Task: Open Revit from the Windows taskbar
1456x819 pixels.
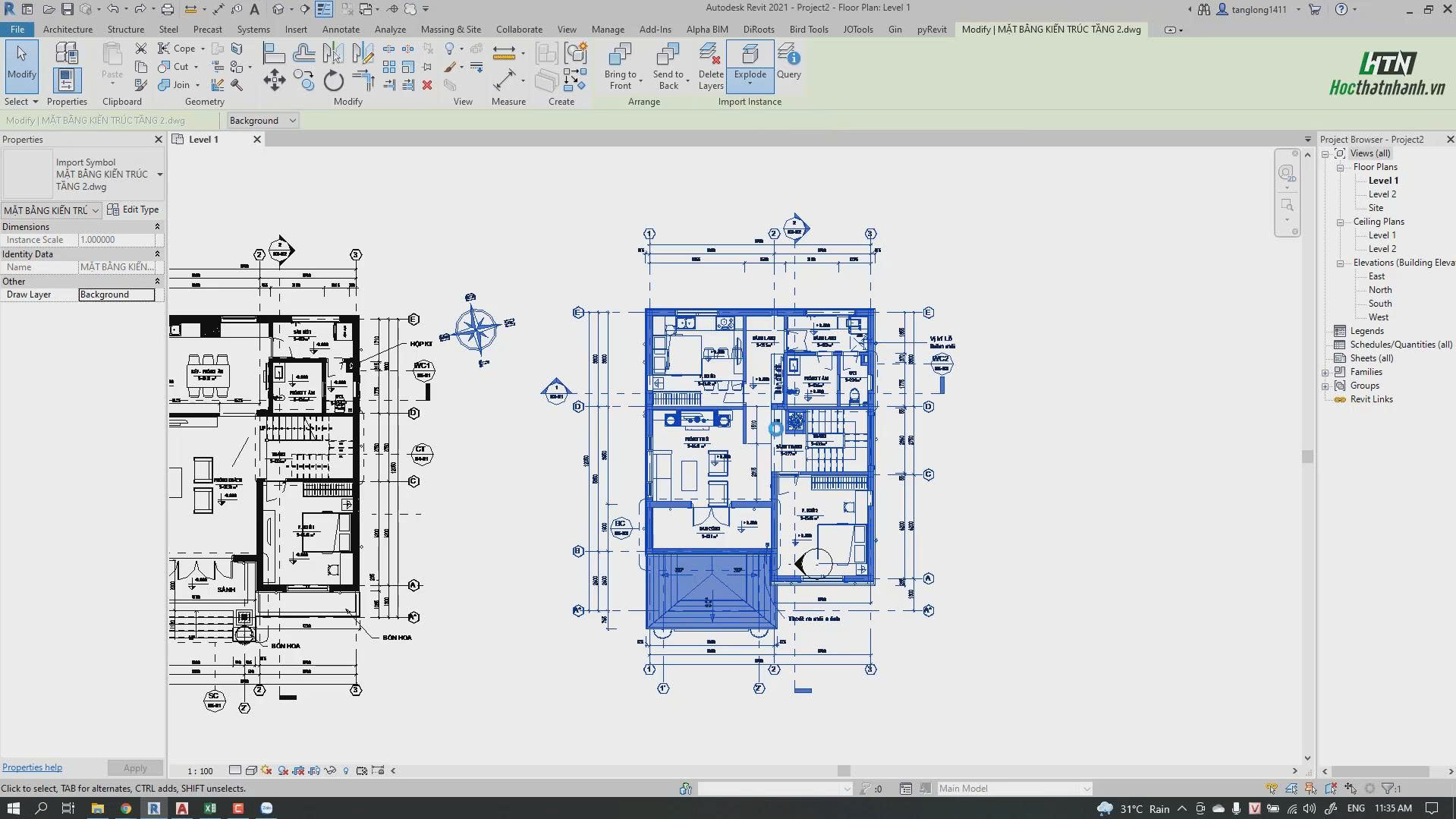Action: 154,808
